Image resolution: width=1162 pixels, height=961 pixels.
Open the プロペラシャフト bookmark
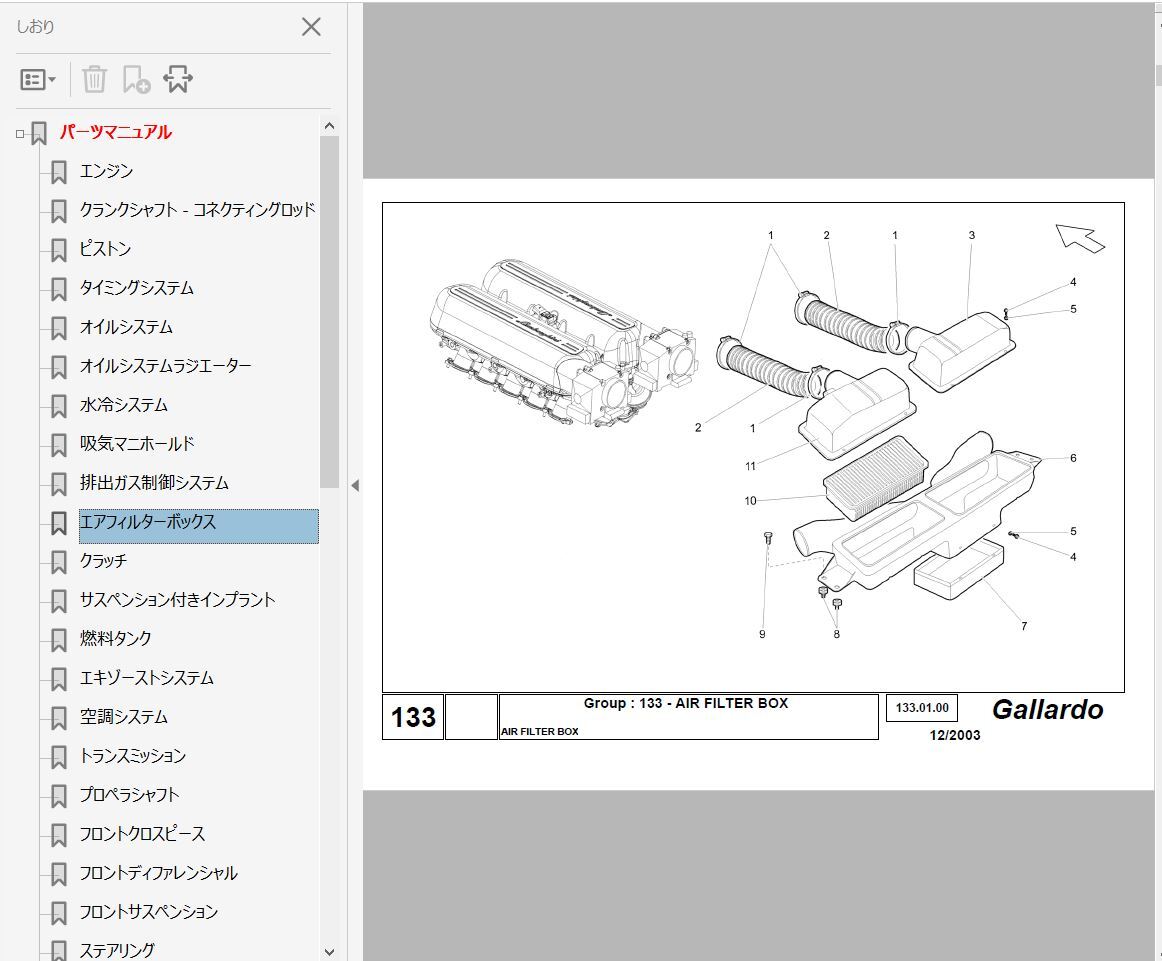tap(130, 795)
